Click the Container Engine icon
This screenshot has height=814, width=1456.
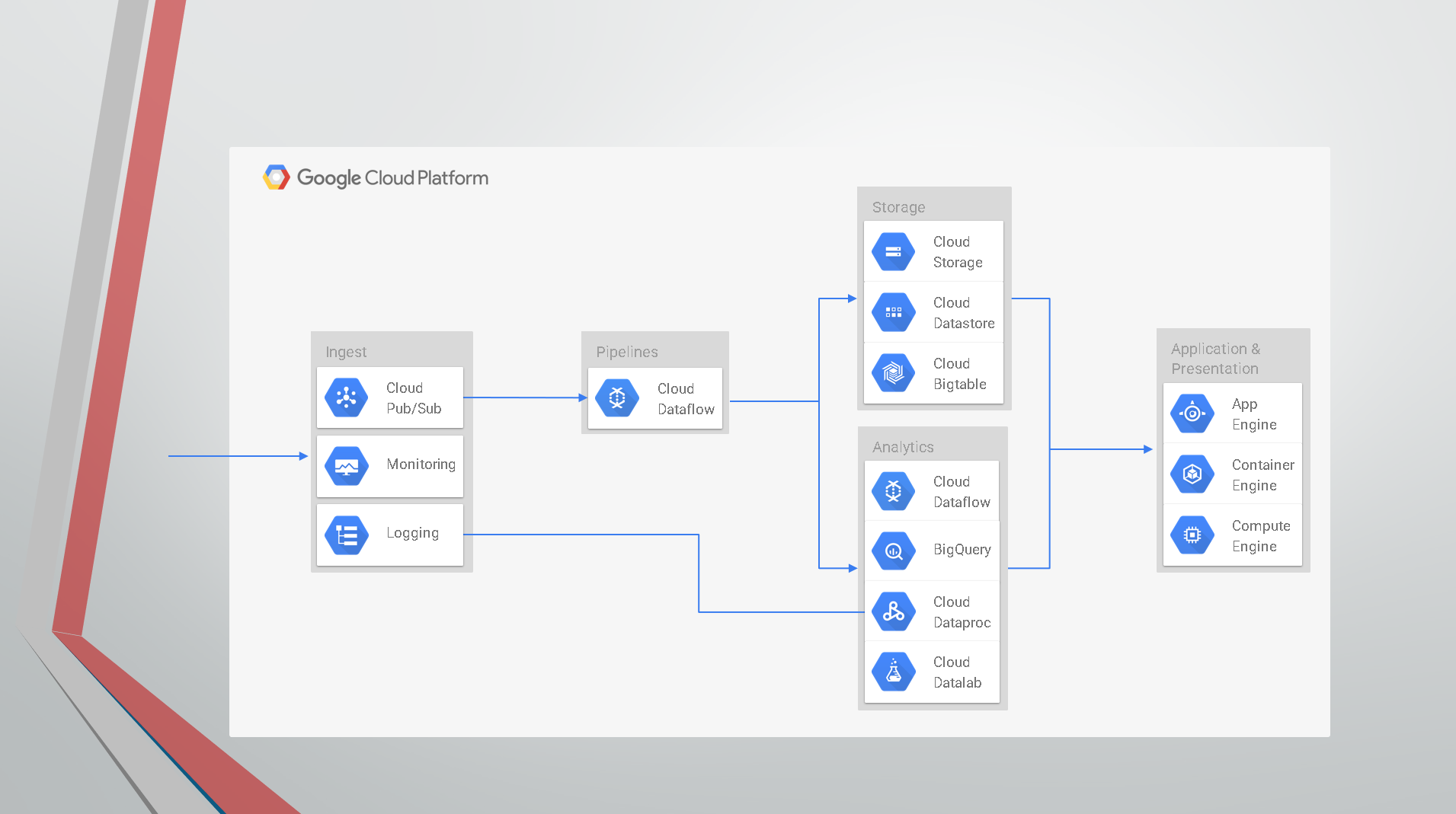[x=1192, y=474]
